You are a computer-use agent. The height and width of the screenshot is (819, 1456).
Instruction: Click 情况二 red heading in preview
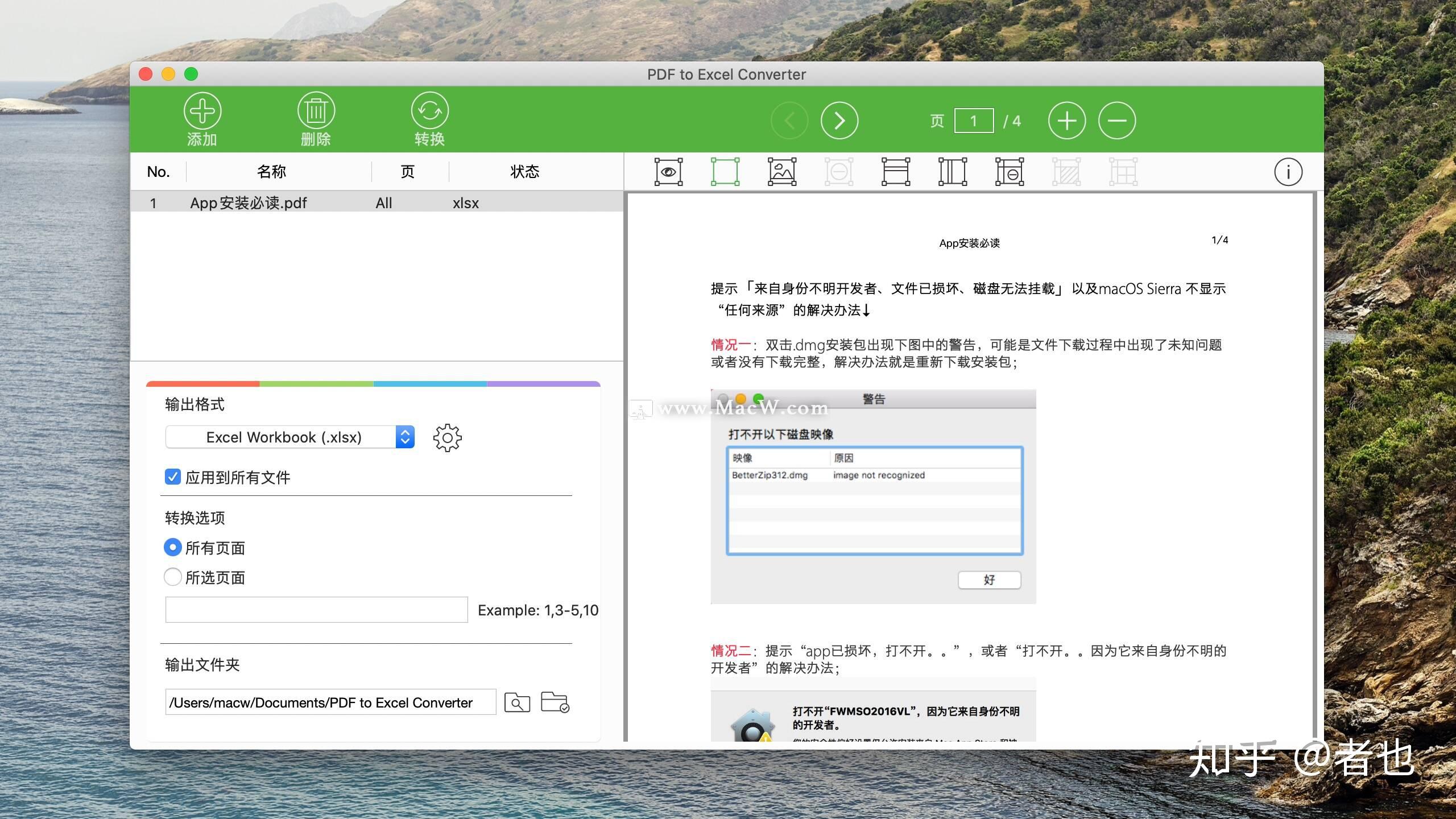731,651
